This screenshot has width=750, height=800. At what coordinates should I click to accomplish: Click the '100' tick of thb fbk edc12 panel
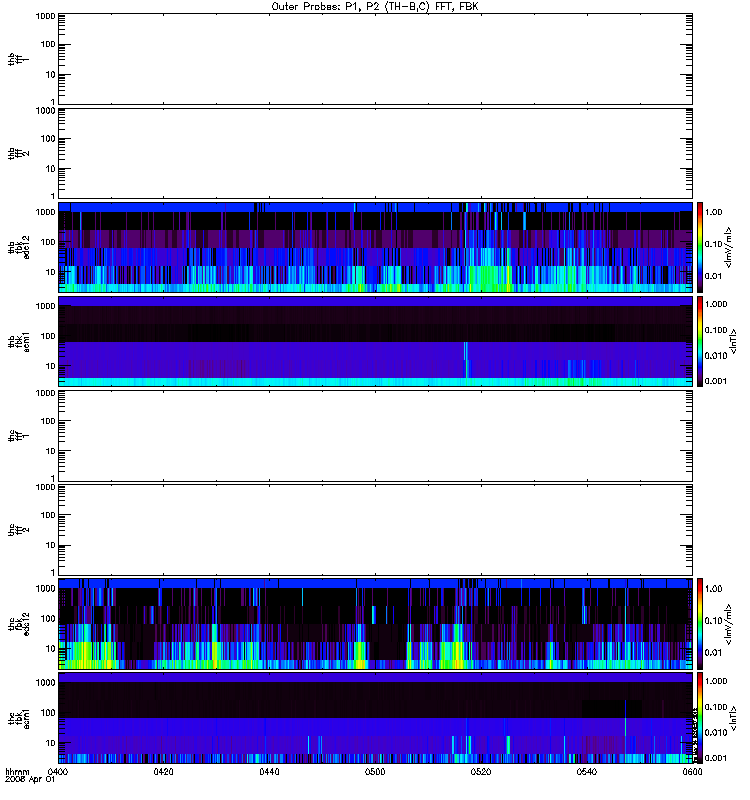[48, 242]
